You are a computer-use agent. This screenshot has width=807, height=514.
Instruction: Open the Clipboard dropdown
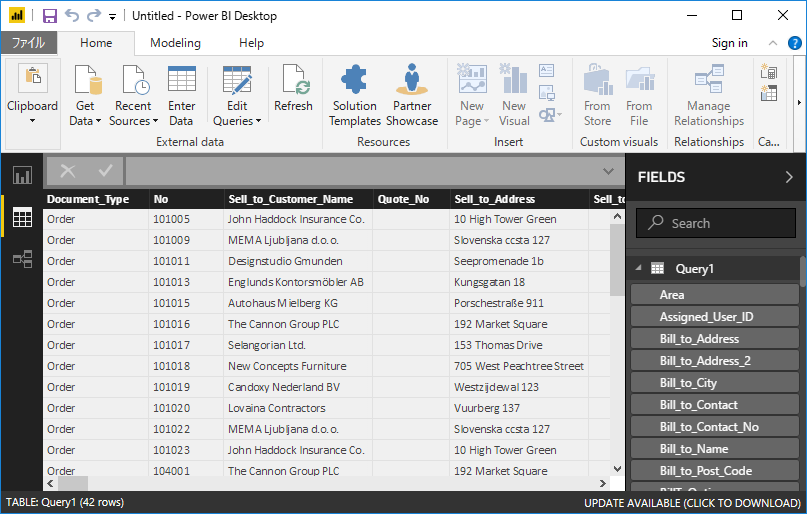pyautogui.click(x=32, y=103)
